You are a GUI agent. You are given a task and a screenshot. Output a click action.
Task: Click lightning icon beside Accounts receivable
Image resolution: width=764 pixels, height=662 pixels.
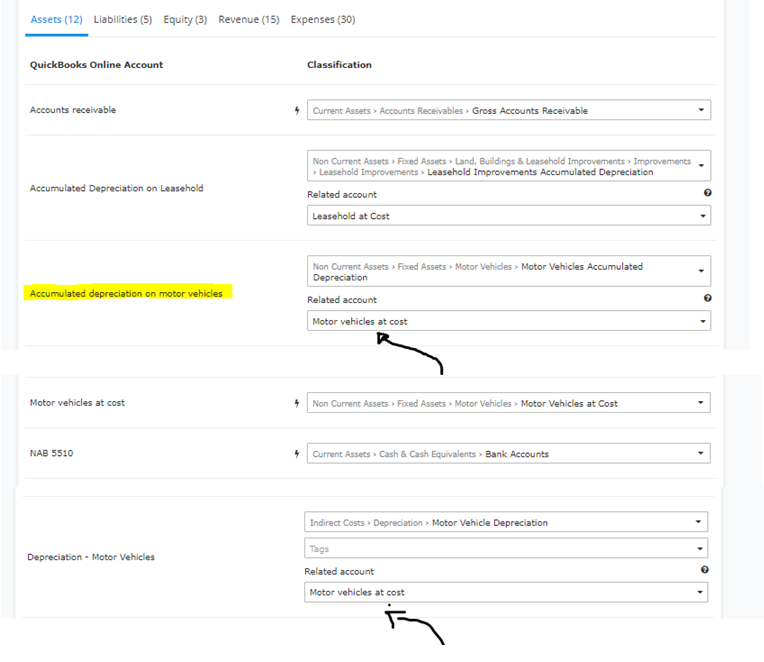[x=297, y=111]
